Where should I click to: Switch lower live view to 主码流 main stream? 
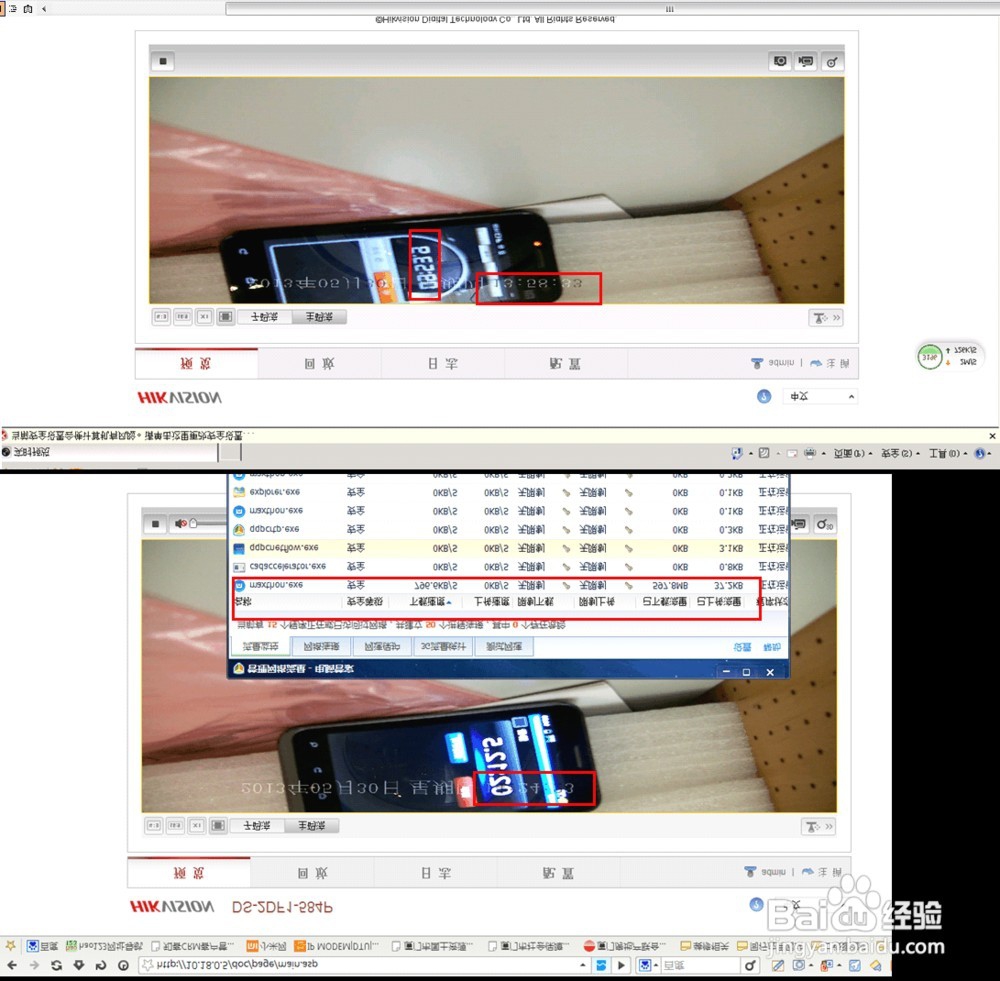pyautogui.click(x=312, y=826)
